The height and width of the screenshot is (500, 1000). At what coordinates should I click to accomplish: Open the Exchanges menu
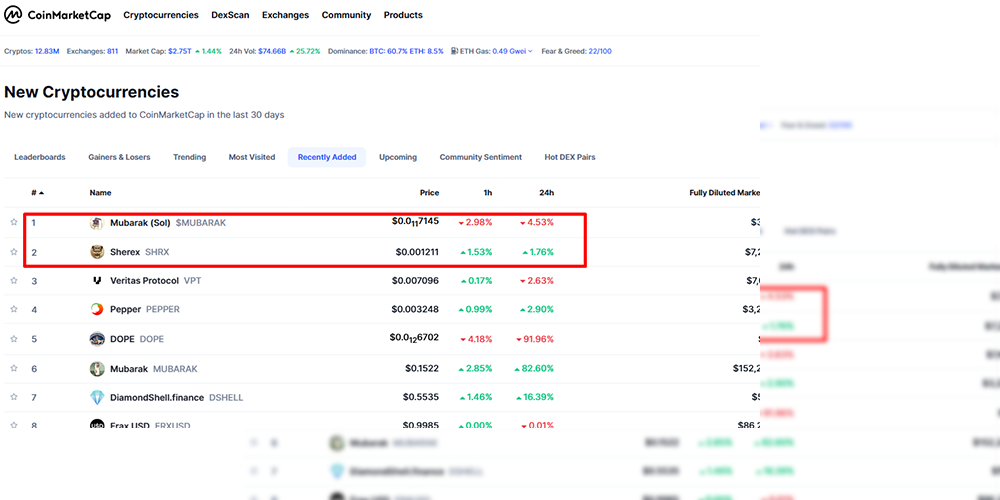[x=285, y=15]
